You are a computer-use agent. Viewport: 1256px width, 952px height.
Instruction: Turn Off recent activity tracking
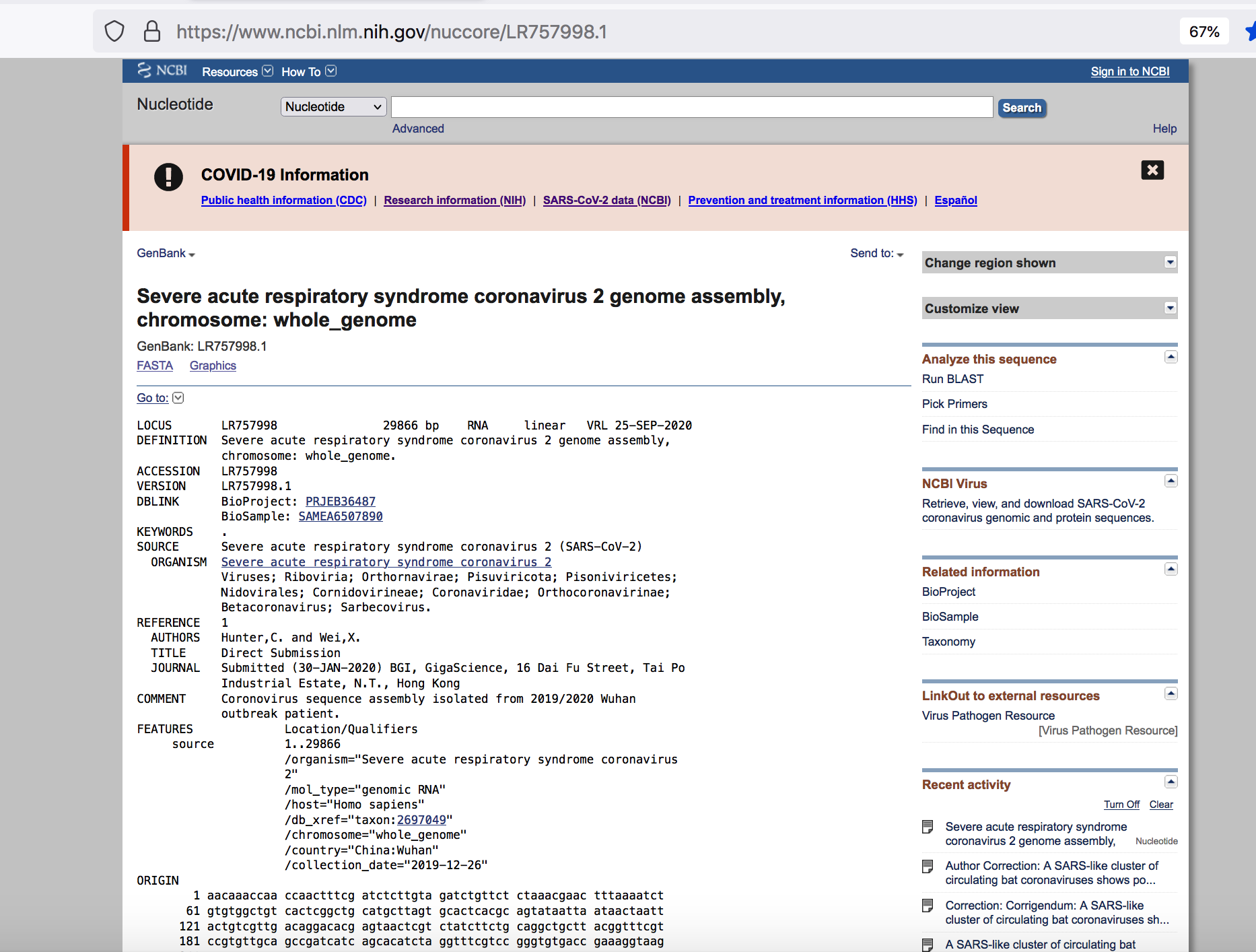click(1121, 805)
